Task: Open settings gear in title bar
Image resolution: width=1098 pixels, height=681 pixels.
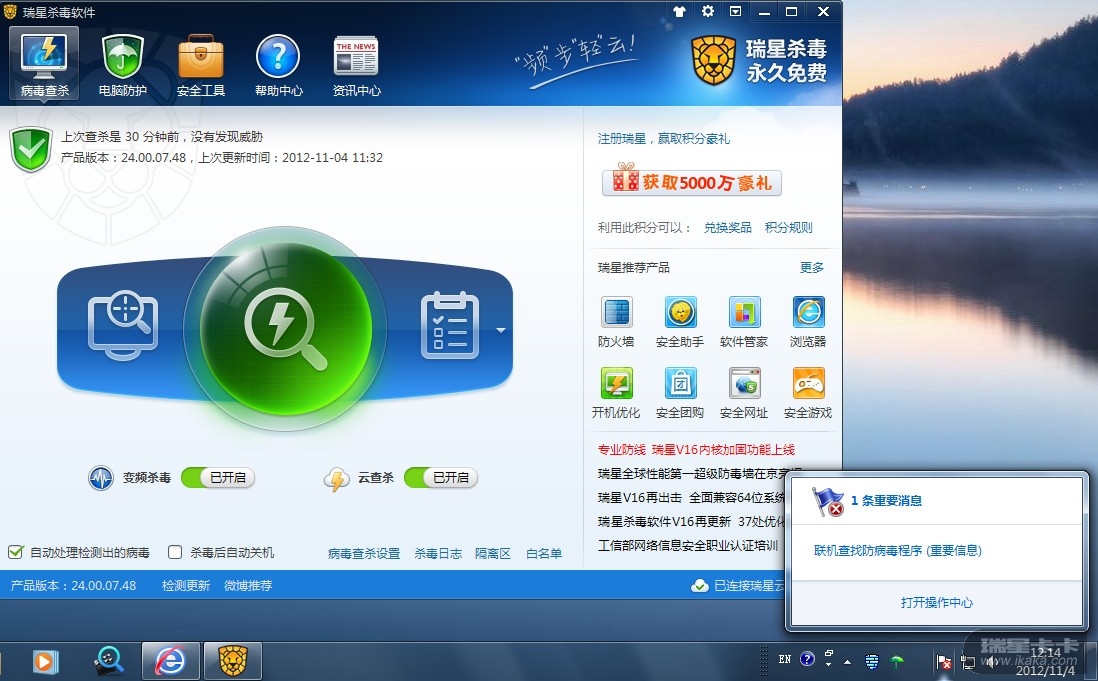Action: [708, 11]
